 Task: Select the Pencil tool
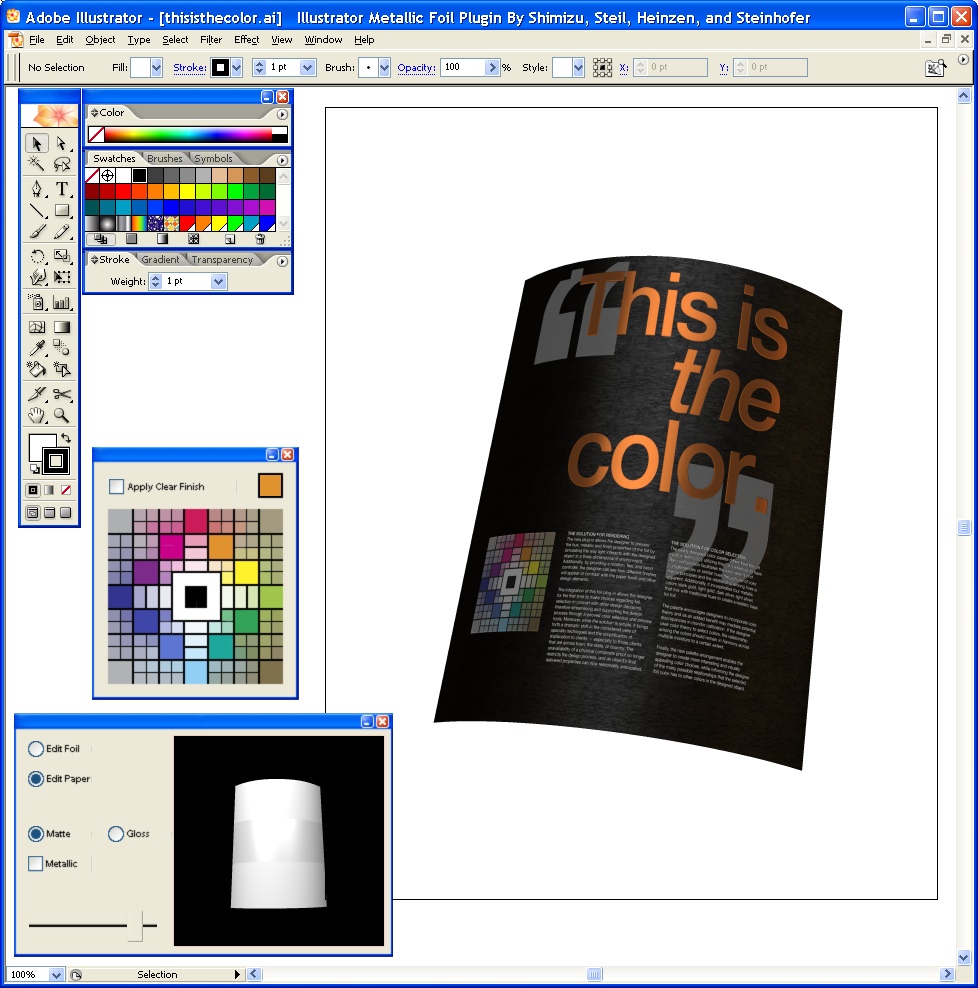coord(62,232)
